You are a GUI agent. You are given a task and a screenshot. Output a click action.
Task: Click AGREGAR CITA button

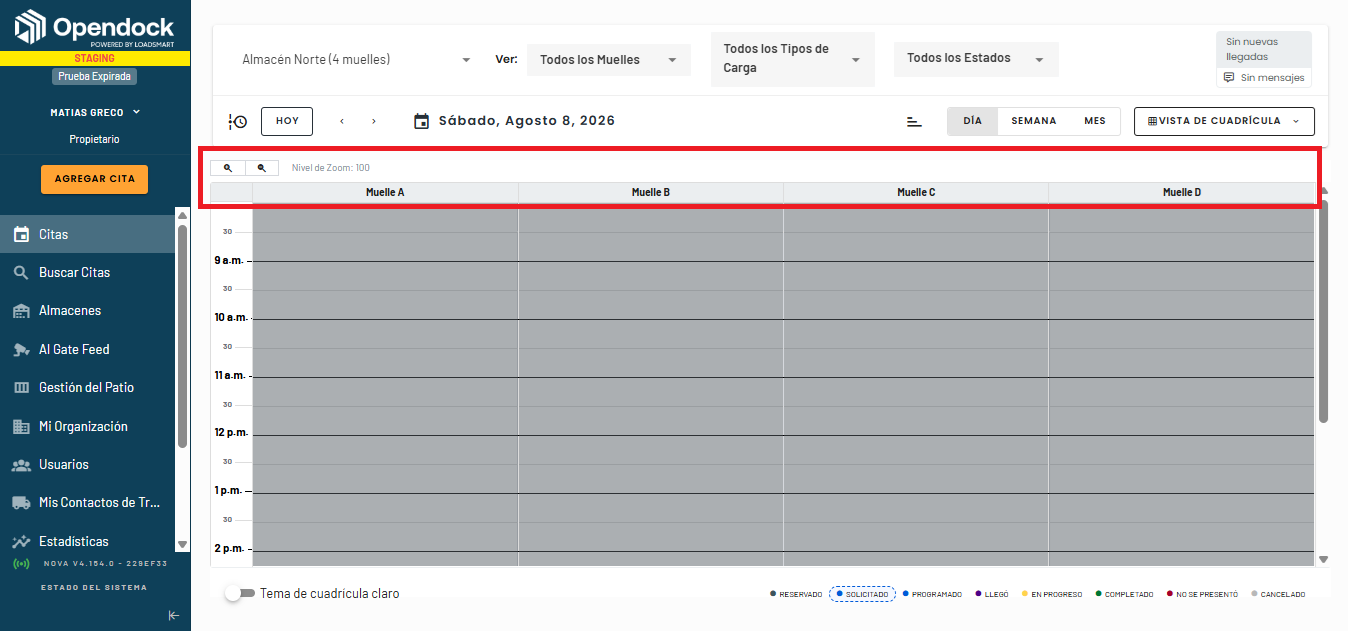pyautogui.click(x=94, y=179)
